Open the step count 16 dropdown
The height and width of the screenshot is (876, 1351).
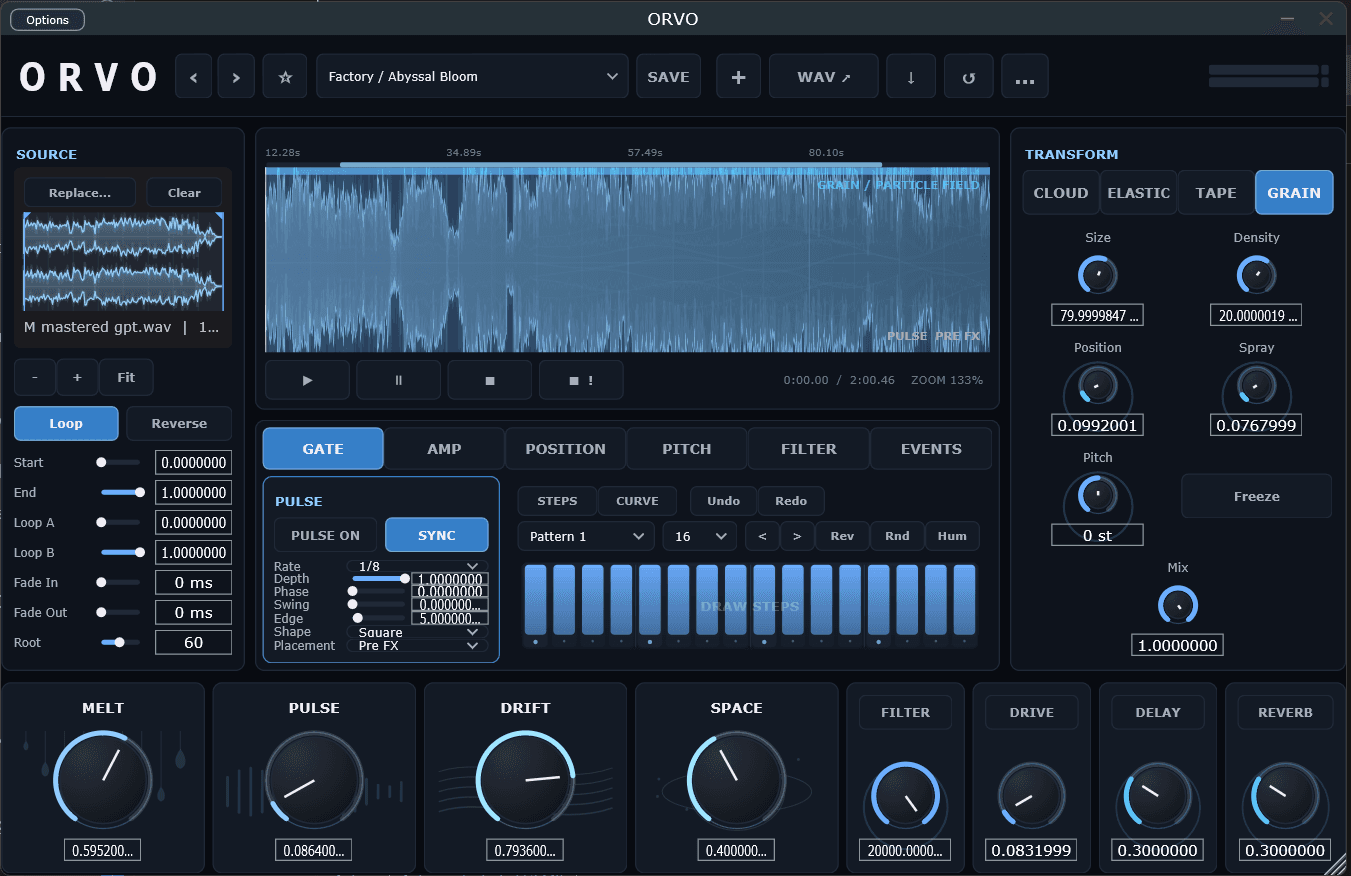point(700,536)
